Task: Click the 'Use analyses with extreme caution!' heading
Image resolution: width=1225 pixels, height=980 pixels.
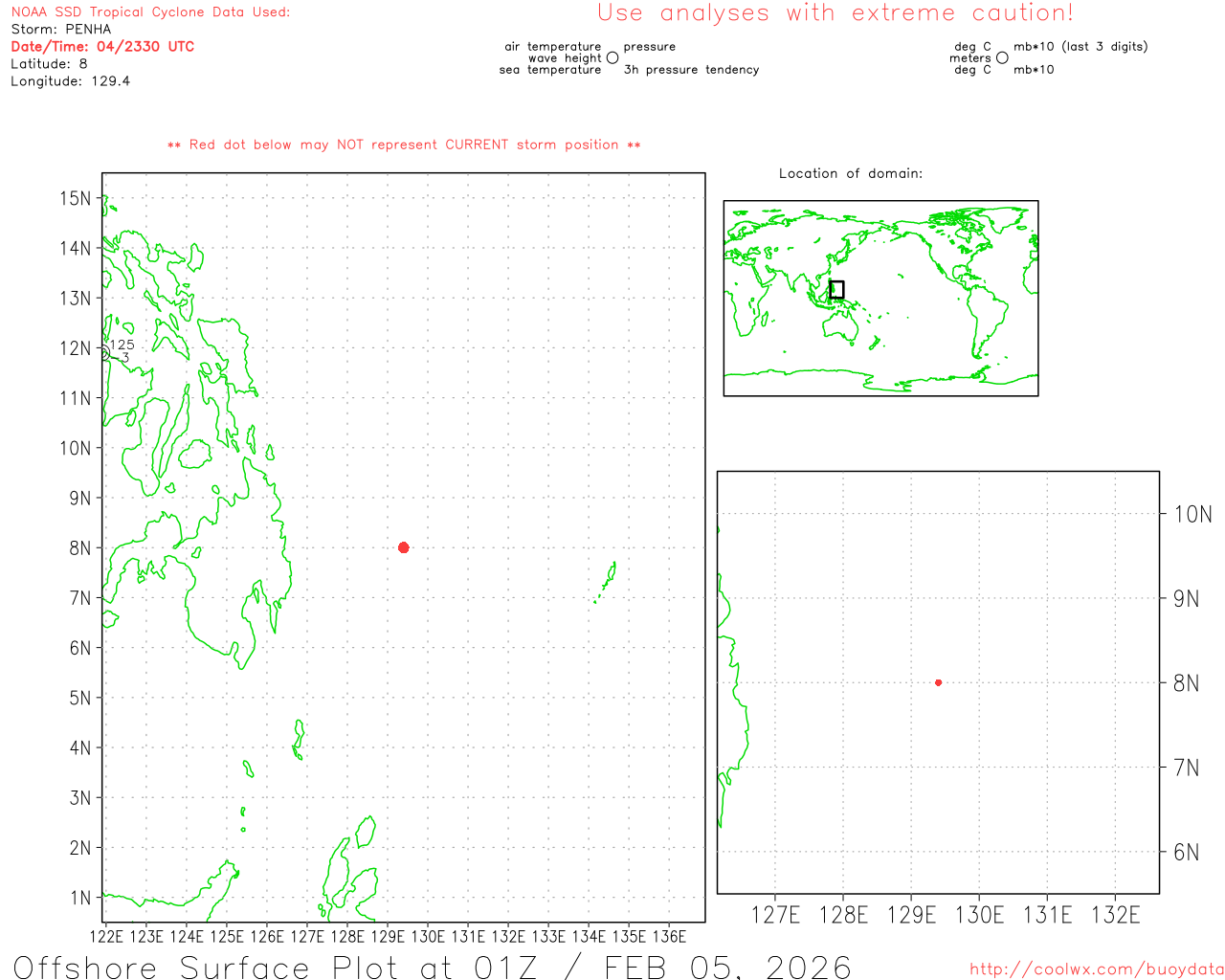Action: (x=835, y=13)
